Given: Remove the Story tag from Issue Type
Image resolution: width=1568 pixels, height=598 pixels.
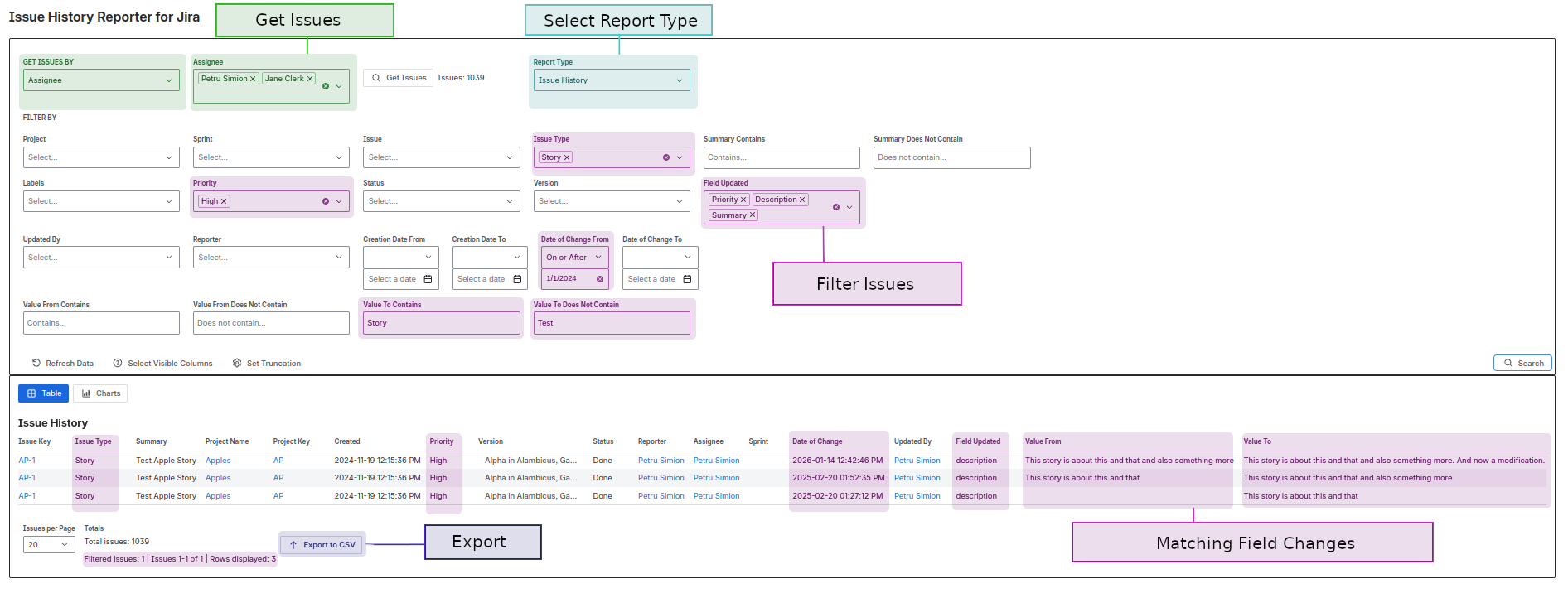Looking at the screenshot, I should [567, 157].
